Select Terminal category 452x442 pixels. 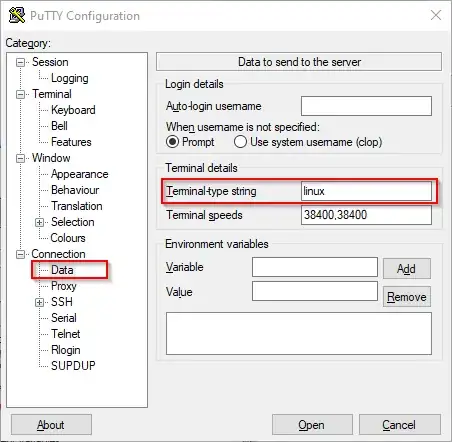[52, 94]
